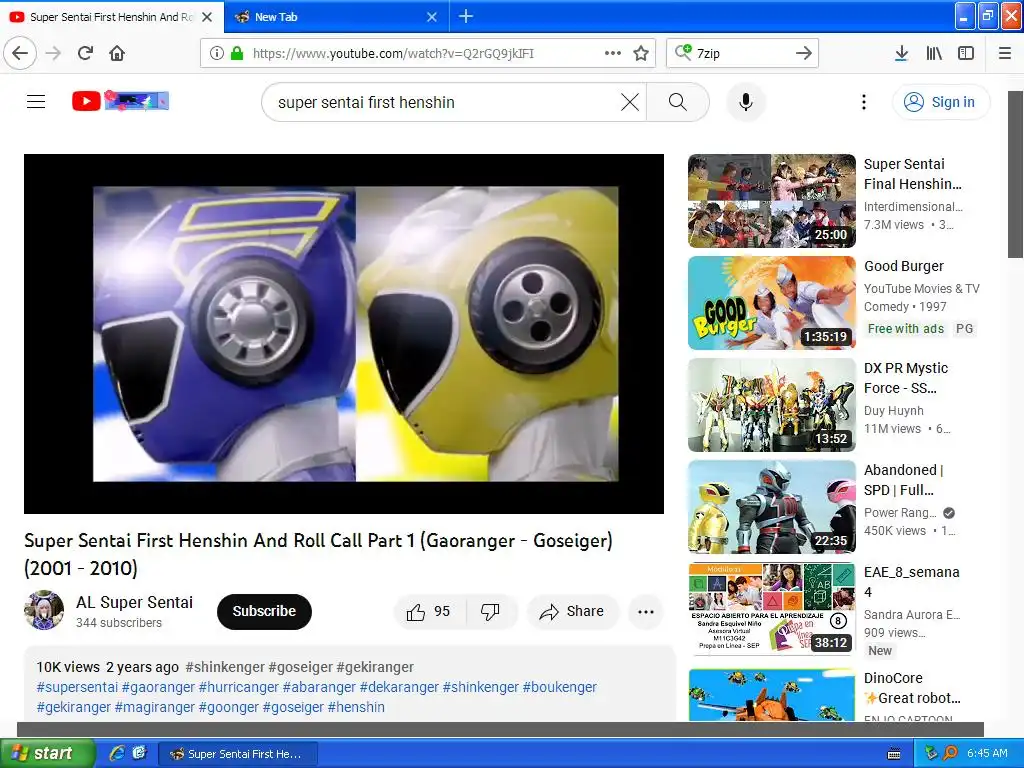1024x768 pixels.
Task: Sign in to YouTube
Action: (941, 102)
